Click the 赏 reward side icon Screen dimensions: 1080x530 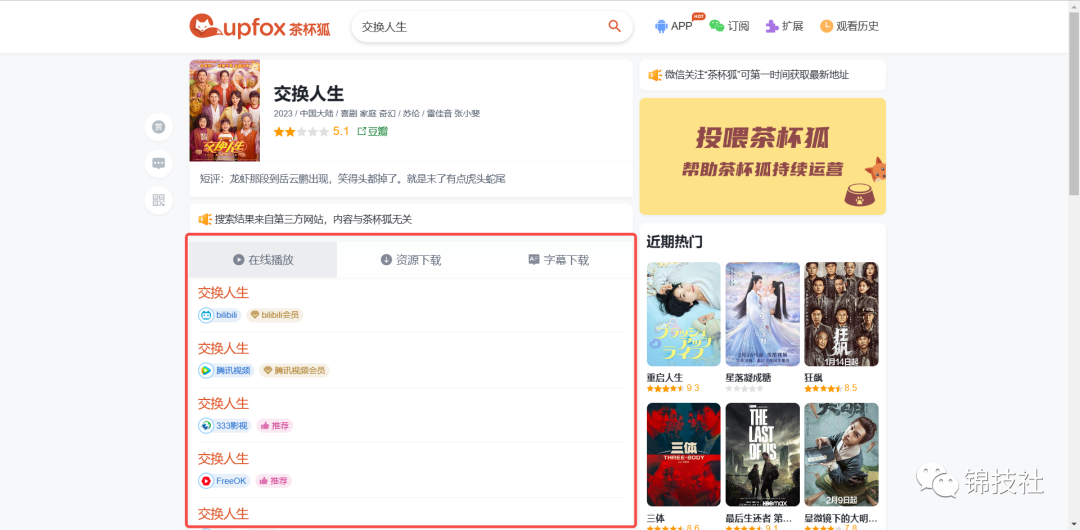[158, 127]
